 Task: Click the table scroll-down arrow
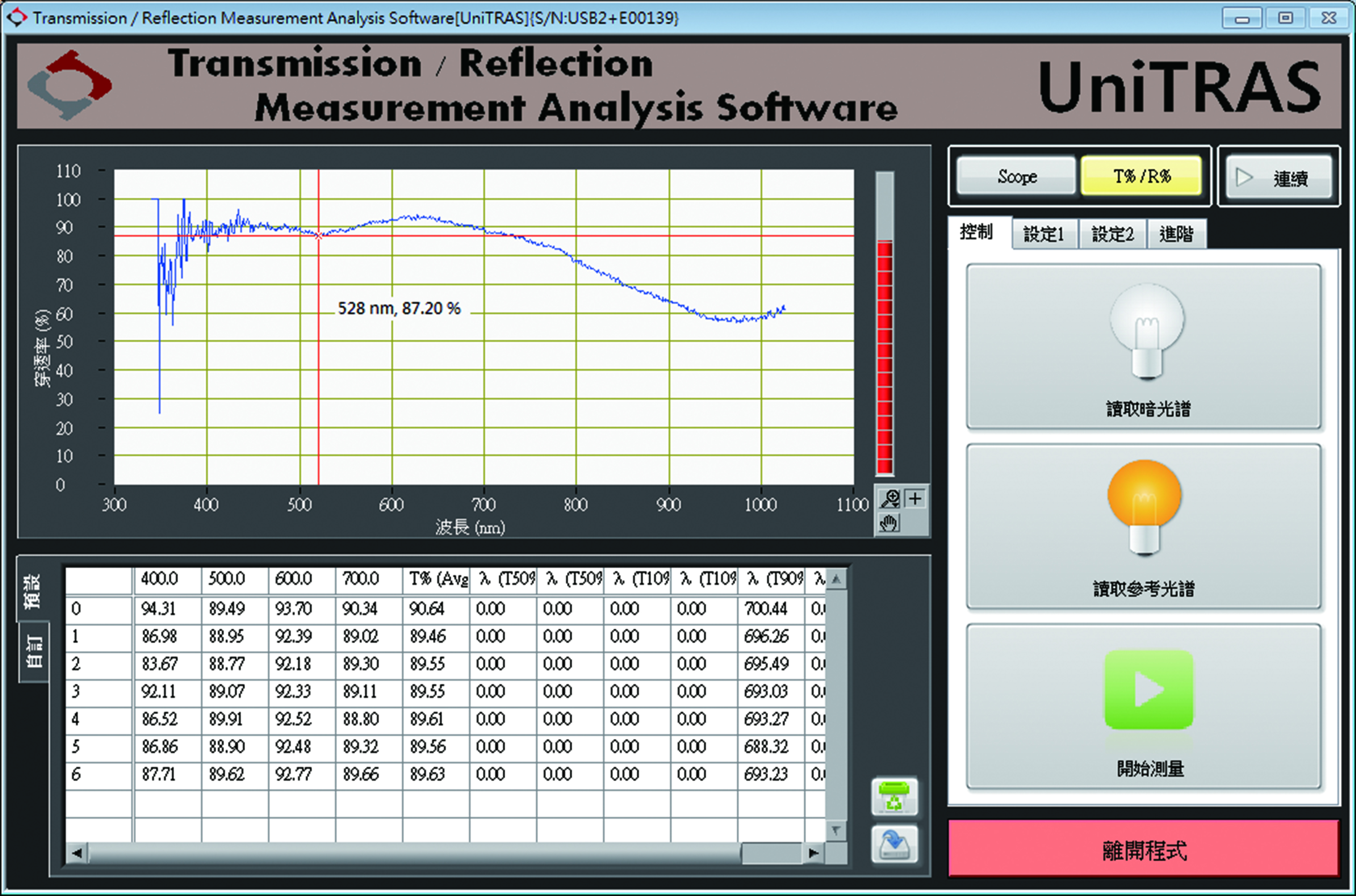pyautogui.click(x=836, y=830)
